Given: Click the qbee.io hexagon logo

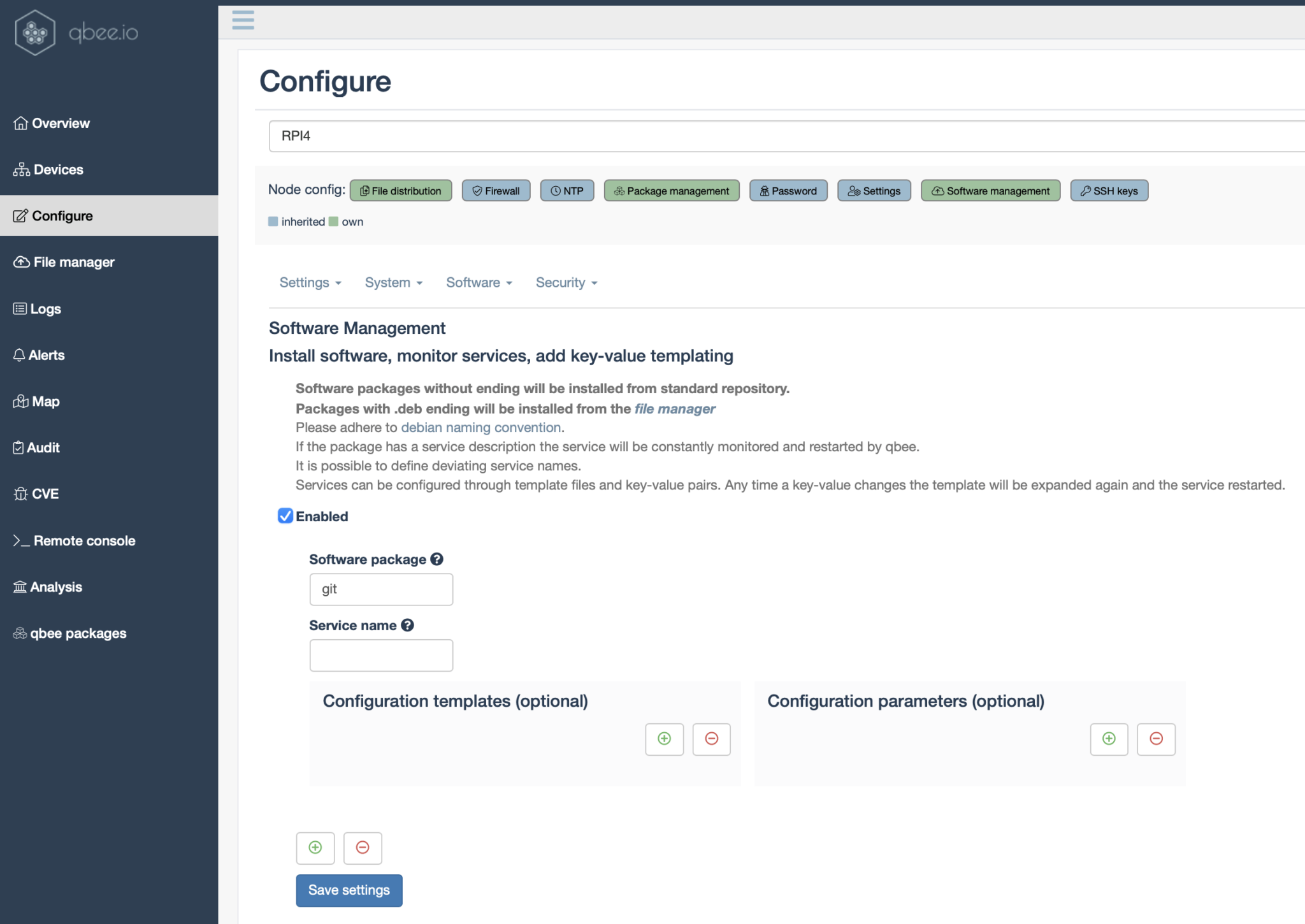Looking at the screenshot, I should 35,32.
